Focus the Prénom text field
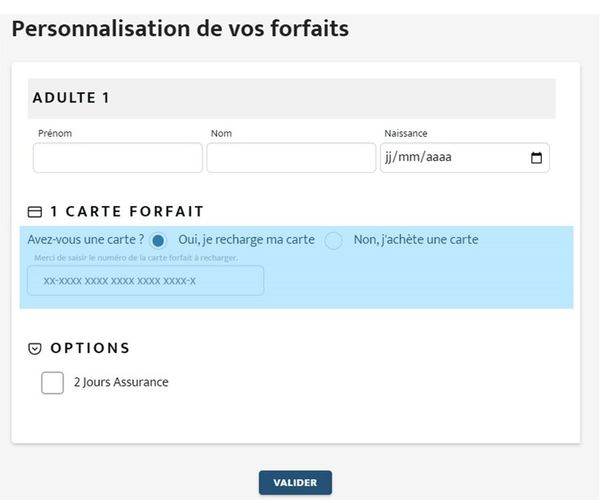 pos(117,158)
